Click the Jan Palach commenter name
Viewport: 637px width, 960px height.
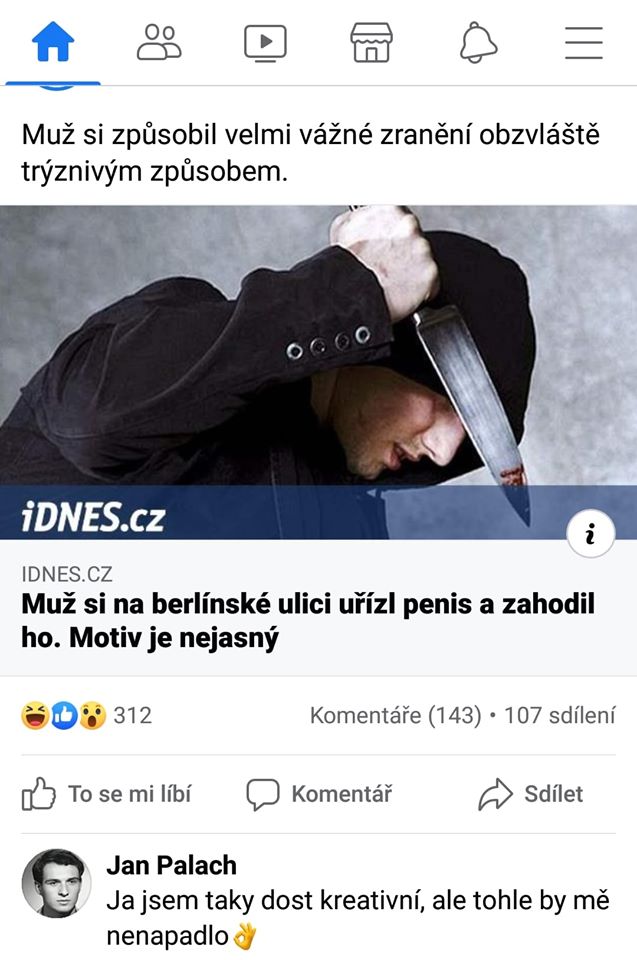(172, 865)
